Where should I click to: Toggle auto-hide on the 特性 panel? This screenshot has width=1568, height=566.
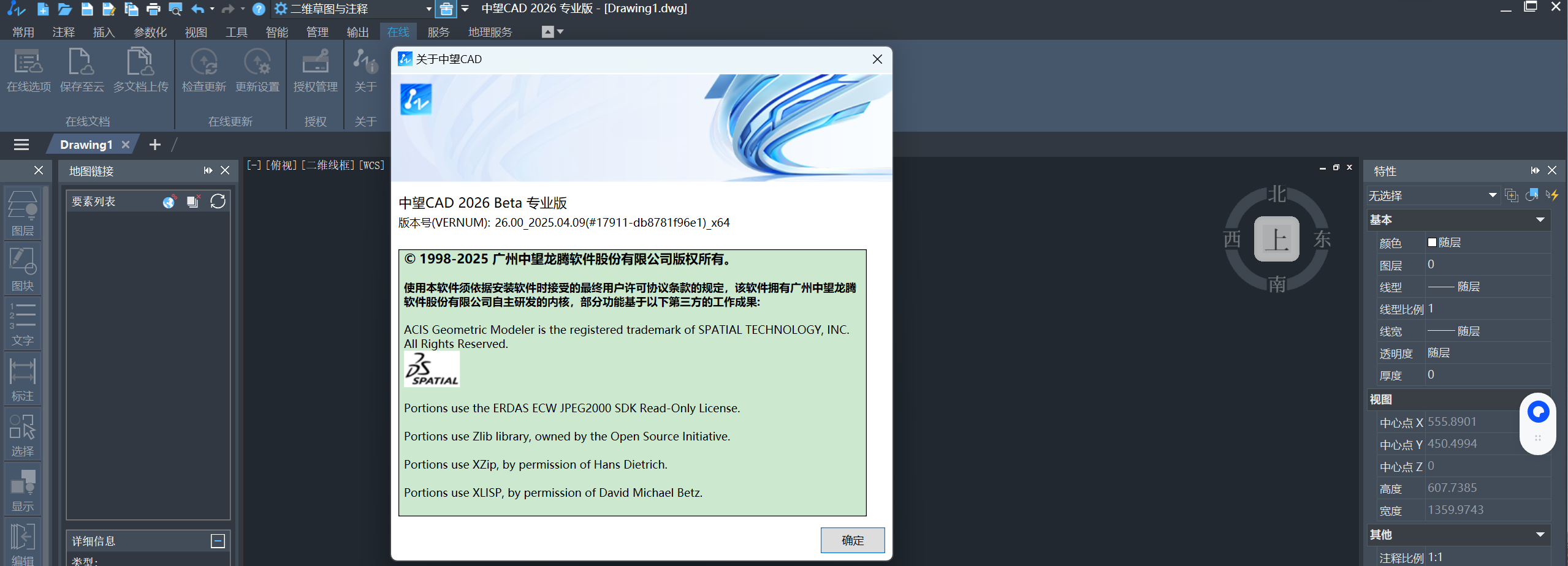point(1535,170)
